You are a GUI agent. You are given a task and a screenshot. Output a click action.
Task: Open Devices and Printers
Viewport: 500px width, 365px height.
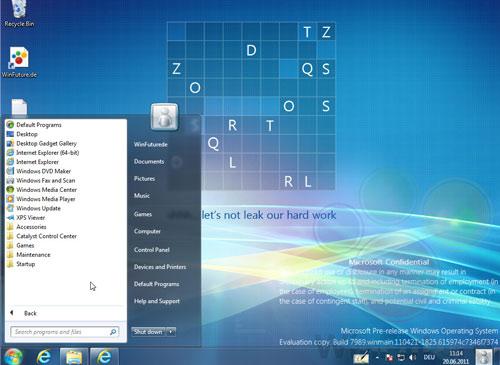click(x=160, y=267)
